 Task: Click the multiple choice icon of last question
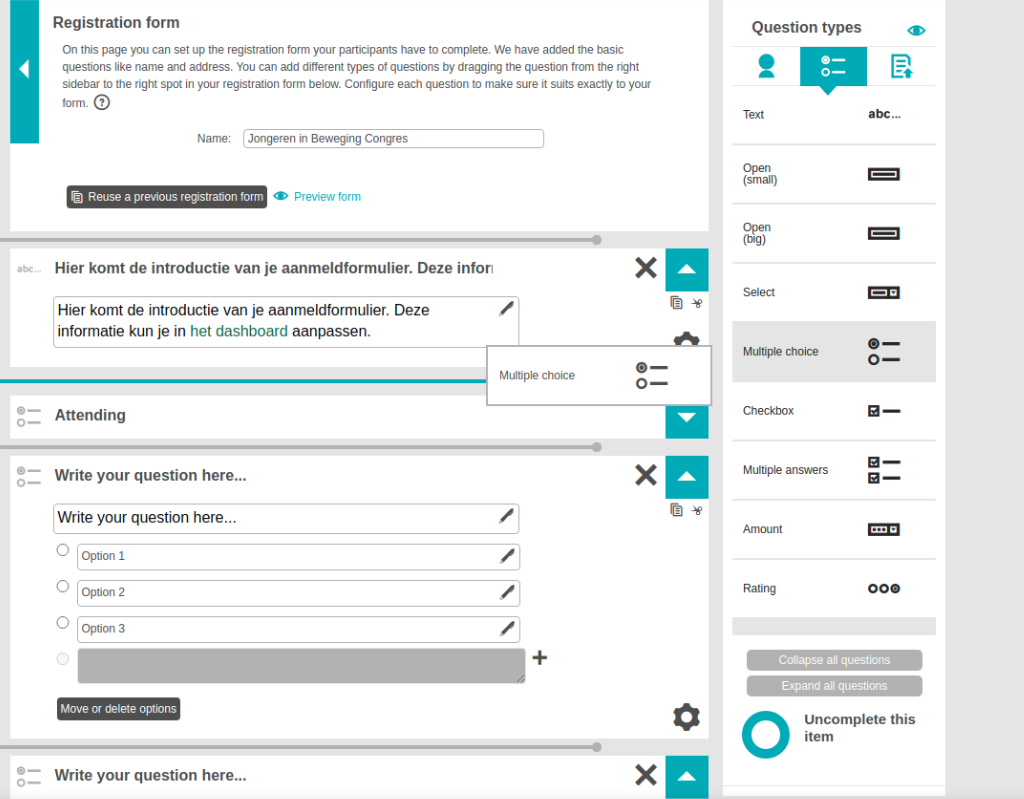tap(29, 777)
